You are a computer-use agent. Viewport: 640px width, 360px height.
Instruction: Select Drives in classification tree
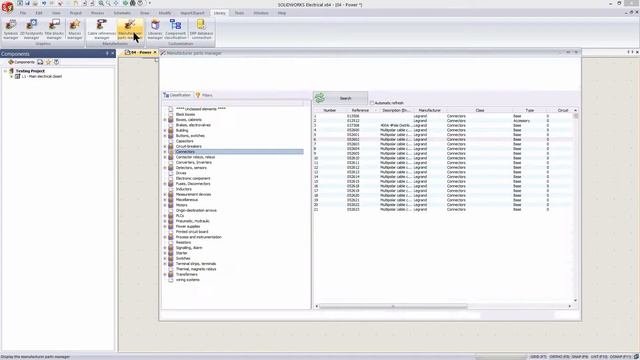point(181,173)
